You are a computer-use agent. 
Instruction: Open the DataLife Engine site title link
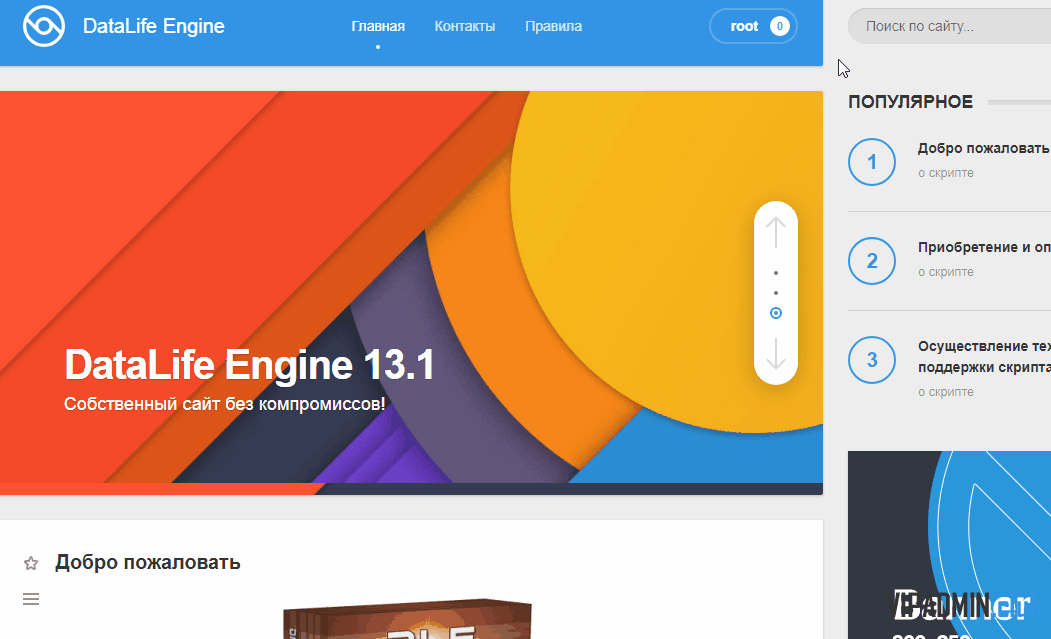point(153,26)
